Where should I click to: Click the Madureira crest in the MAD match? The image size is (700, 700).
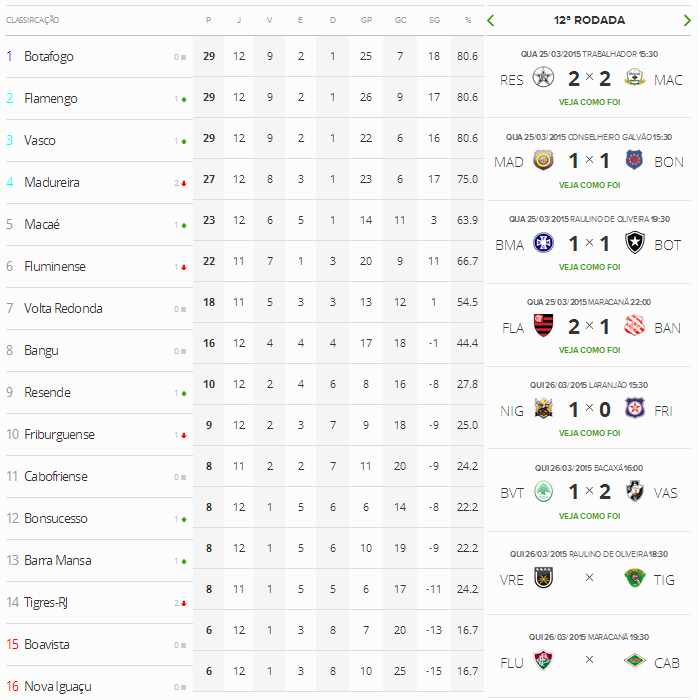point(544,161)
